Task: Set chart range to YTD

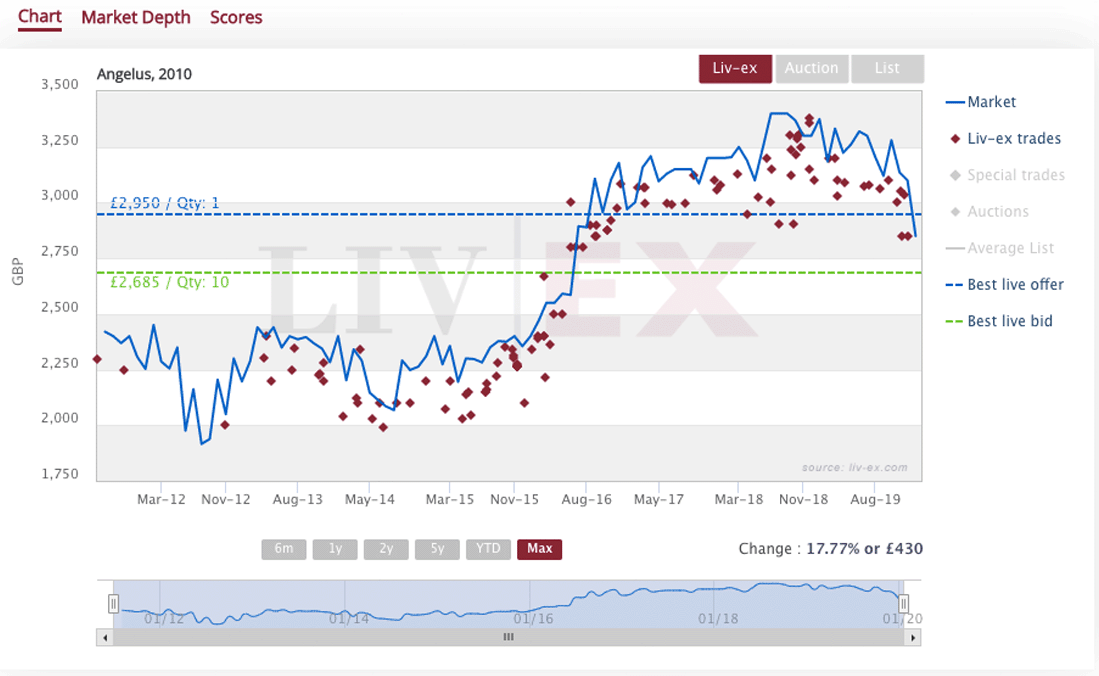Action: click(x=489, y=549)
